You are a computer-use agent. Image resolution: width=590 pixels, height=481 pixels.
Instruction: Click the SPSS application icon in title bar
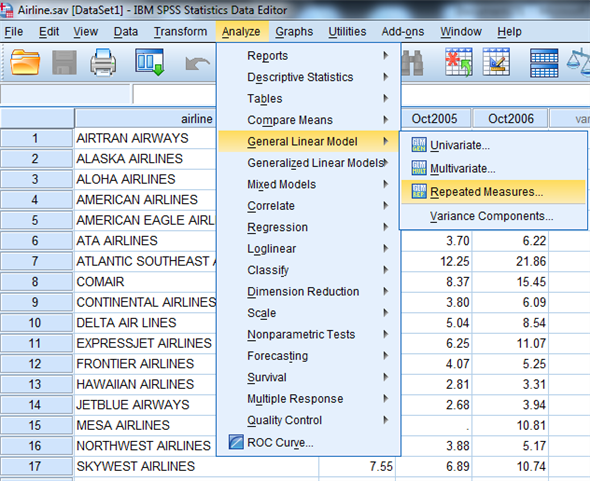pos(6,9)
